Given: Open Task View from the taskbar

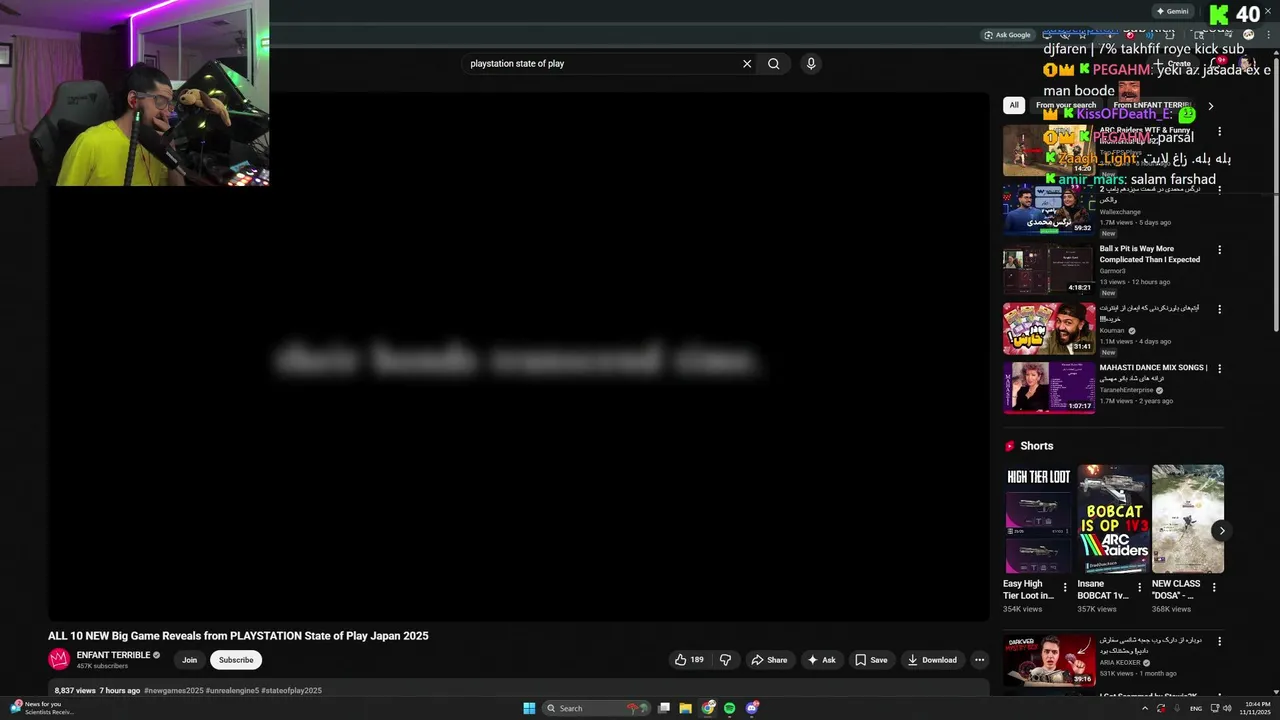Looking at the screenshot, I should click(x=663, y=708).
